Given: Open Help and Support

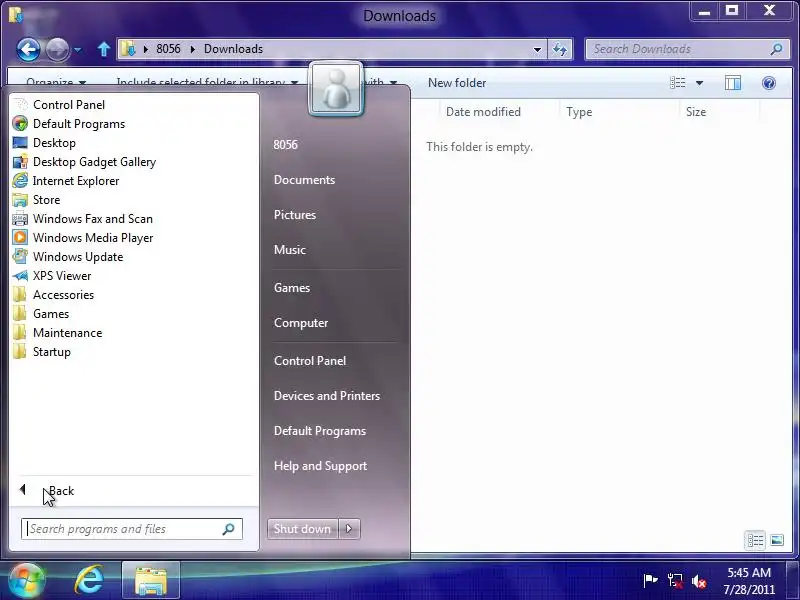Looking at the screenshot, I should coord(320,466).
